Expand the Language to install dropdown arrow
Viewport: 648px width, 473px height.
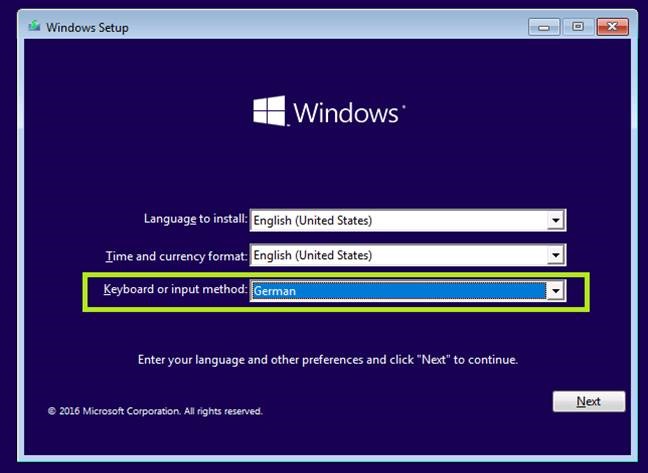point(556,220)
